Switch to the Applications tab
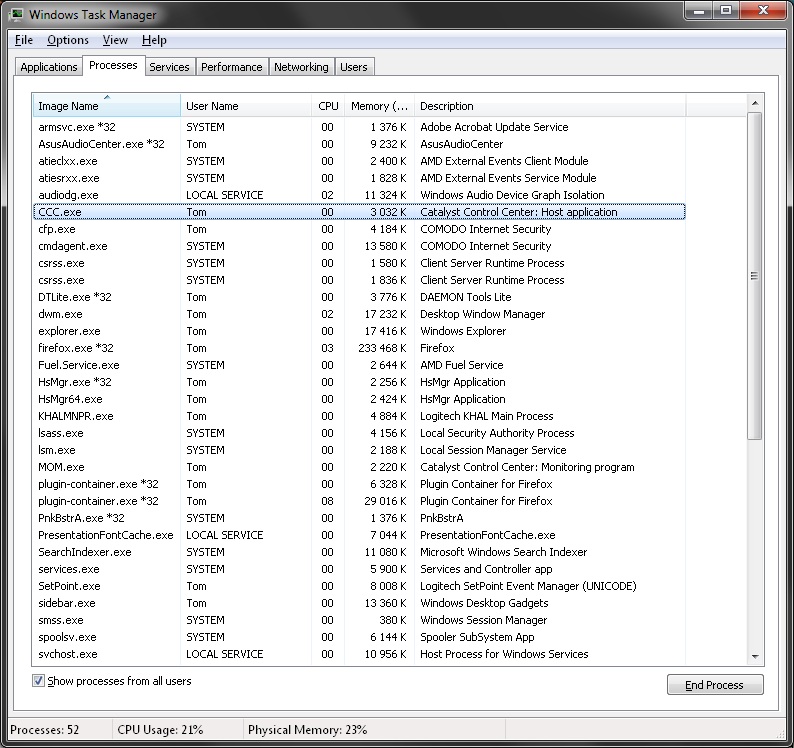794x748 pixels. (x=49, y=67)
